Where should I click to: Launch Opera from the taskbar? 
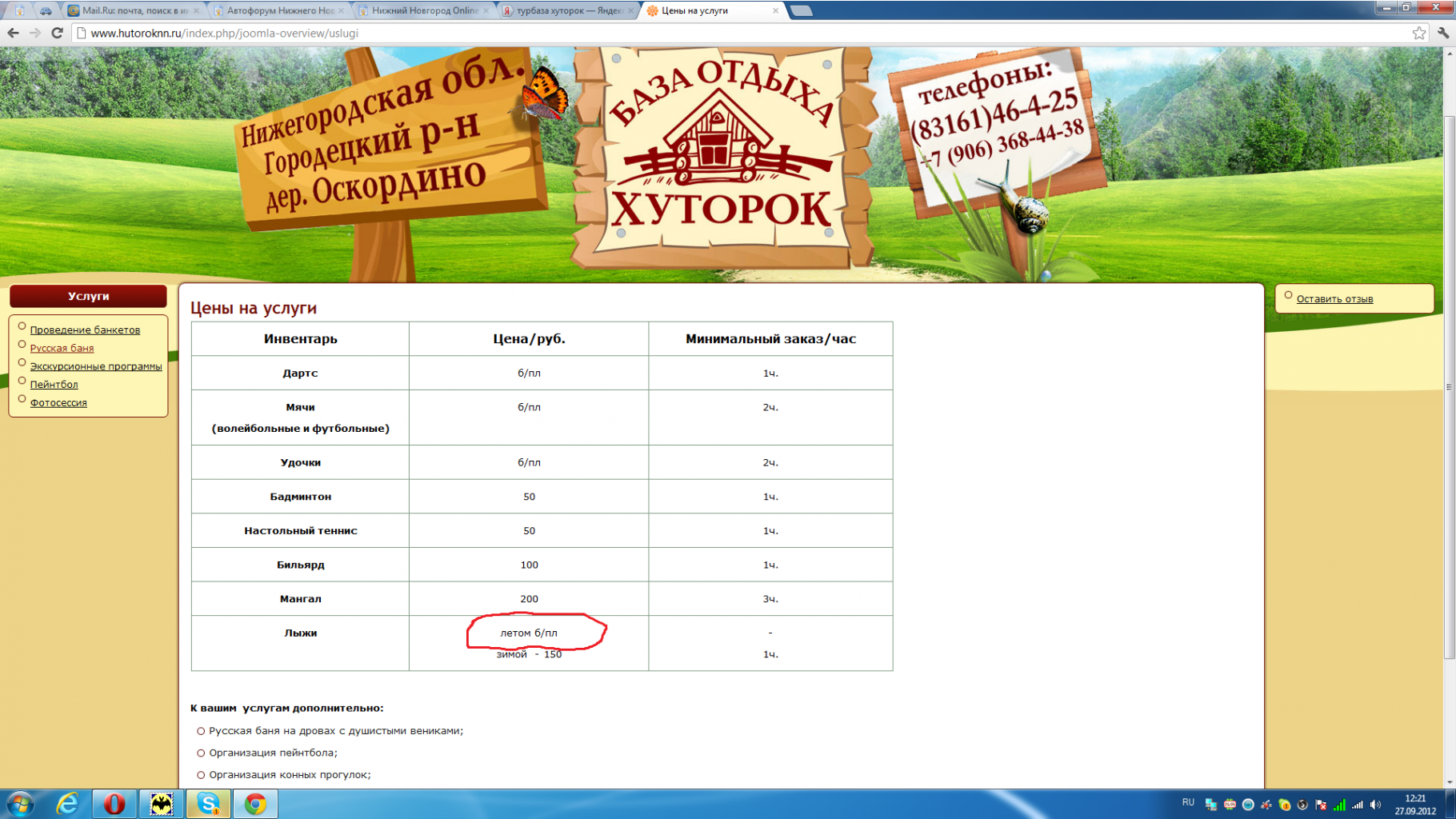coord(114,804)
